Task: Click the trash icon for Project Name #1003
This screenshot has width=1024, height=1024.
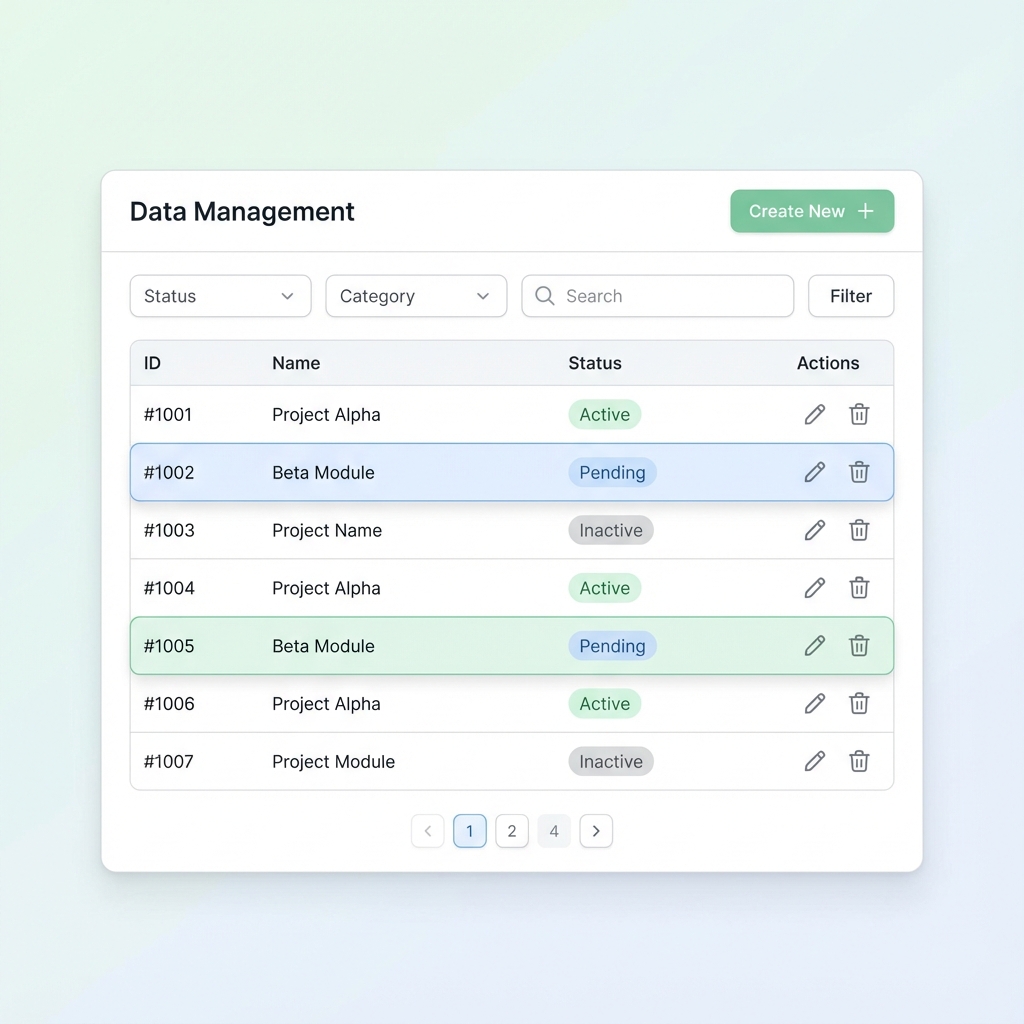Action: [859, 530]
